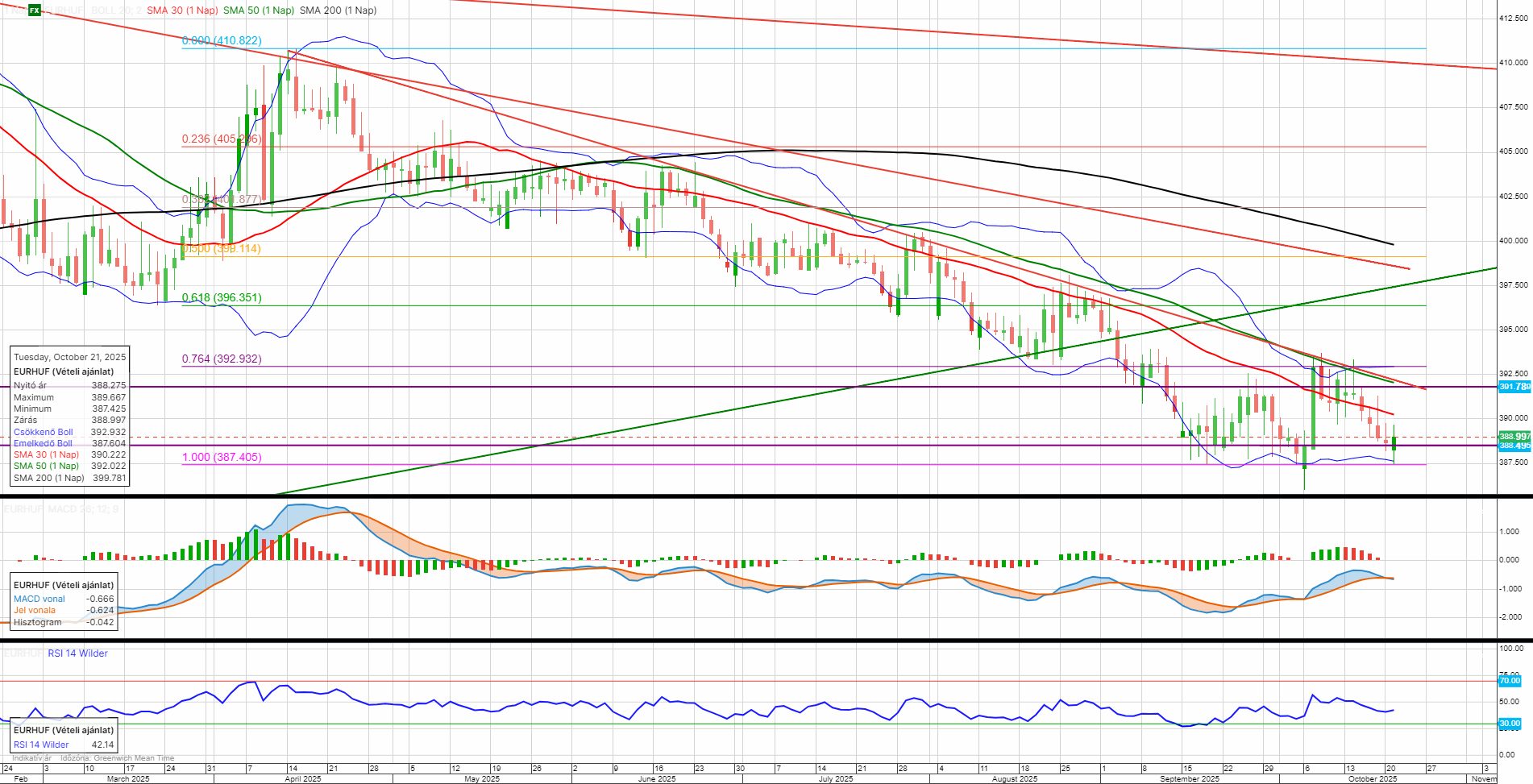Click the Tuesday, October 21, 2025 data box header

[69, 357]
